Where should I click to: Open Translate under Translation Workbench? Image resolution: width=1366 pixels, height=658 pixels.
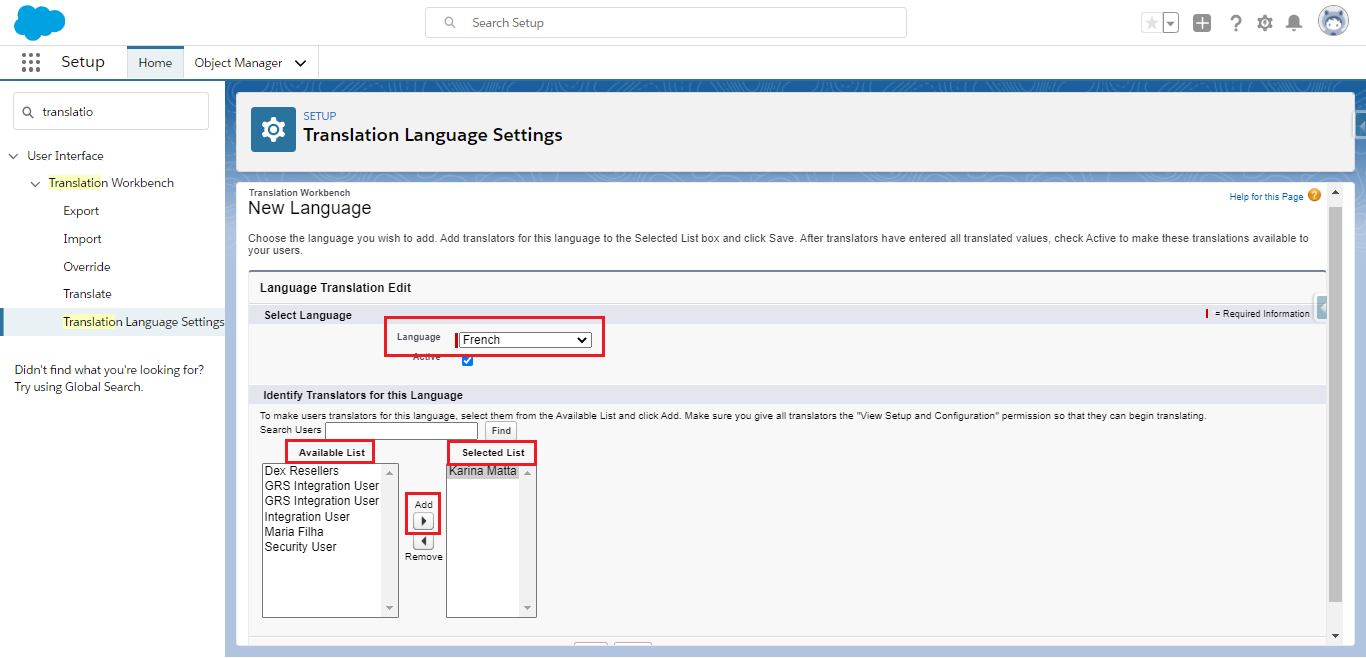tap(87, 294)
